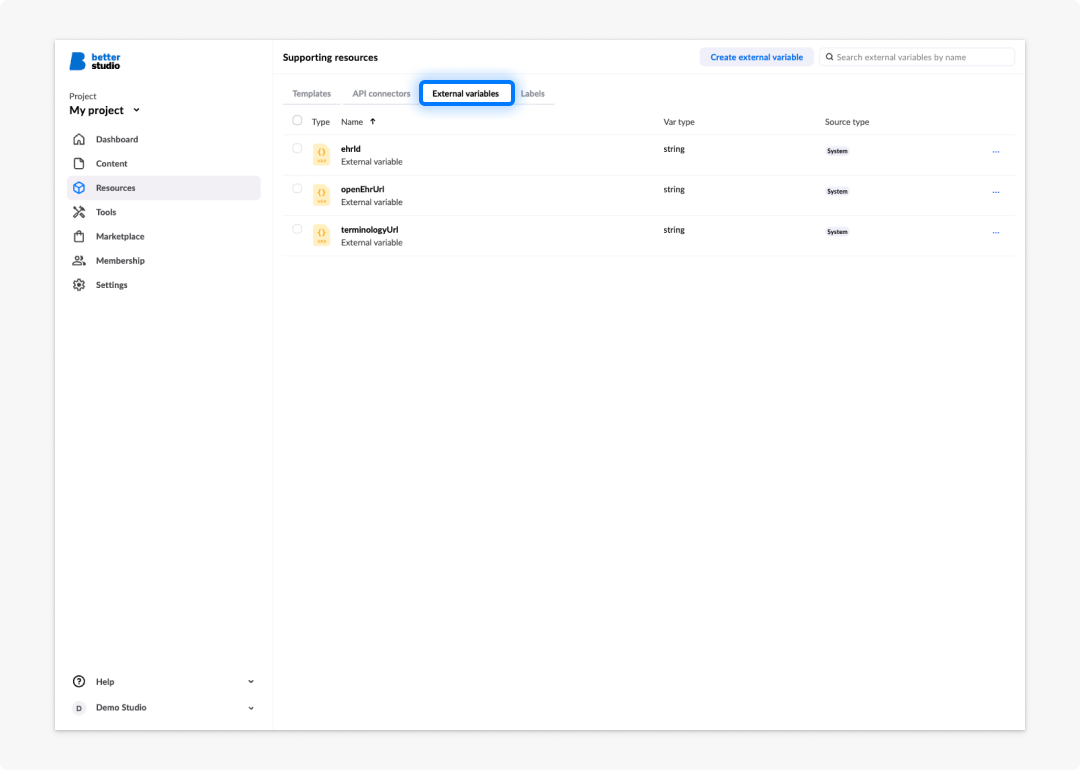Viewport: 1080px width, 770px height.
Task: Click the Help question mark icon
Action: [79, 681]
